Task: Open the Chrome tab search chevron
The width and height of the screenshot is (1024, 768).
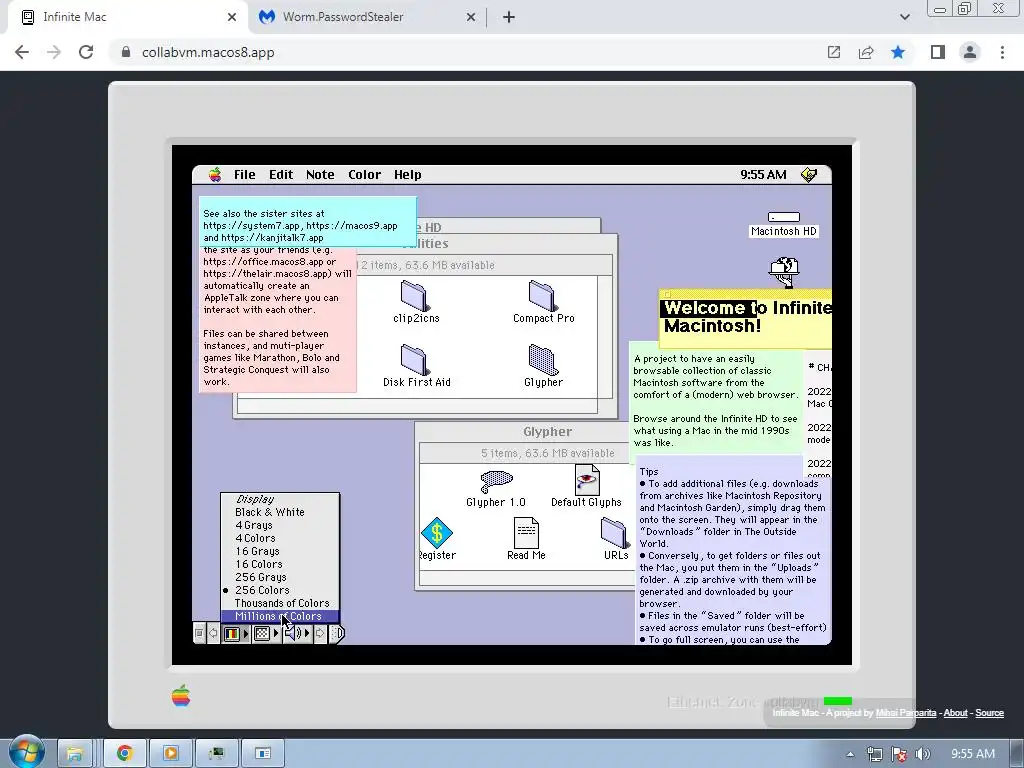Action: 904,17
